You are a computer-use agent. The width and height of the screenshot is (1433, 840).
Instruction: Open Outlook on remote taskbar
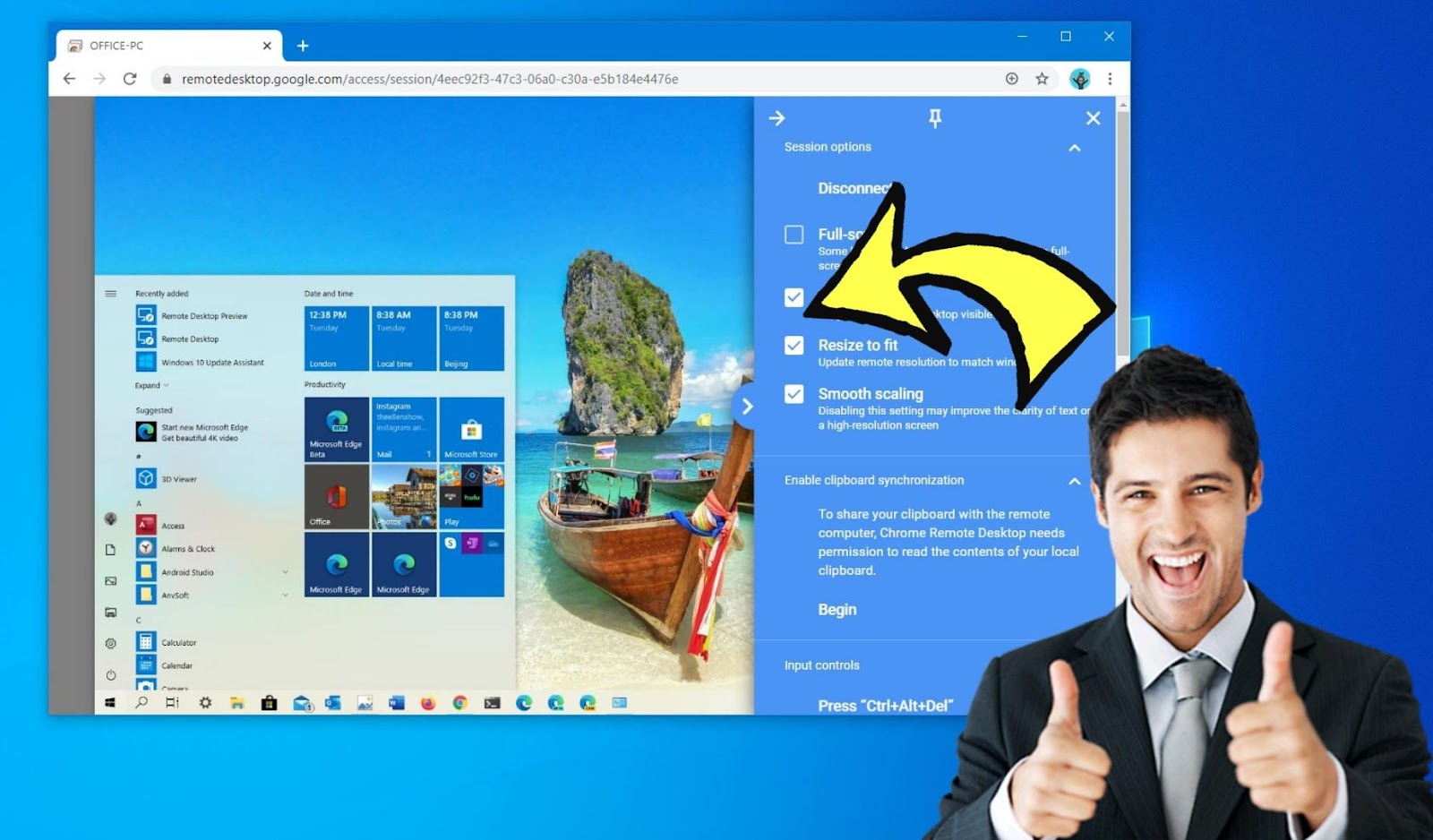333,703
